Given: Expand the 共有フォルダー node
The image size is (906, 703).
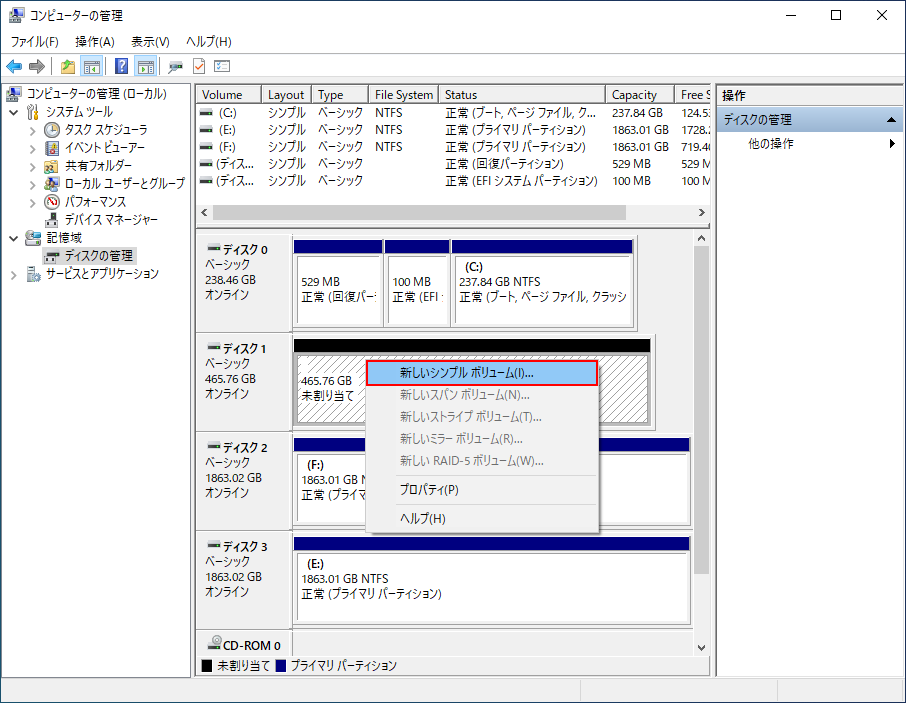Looking at the screenshot, I should 32,166.
